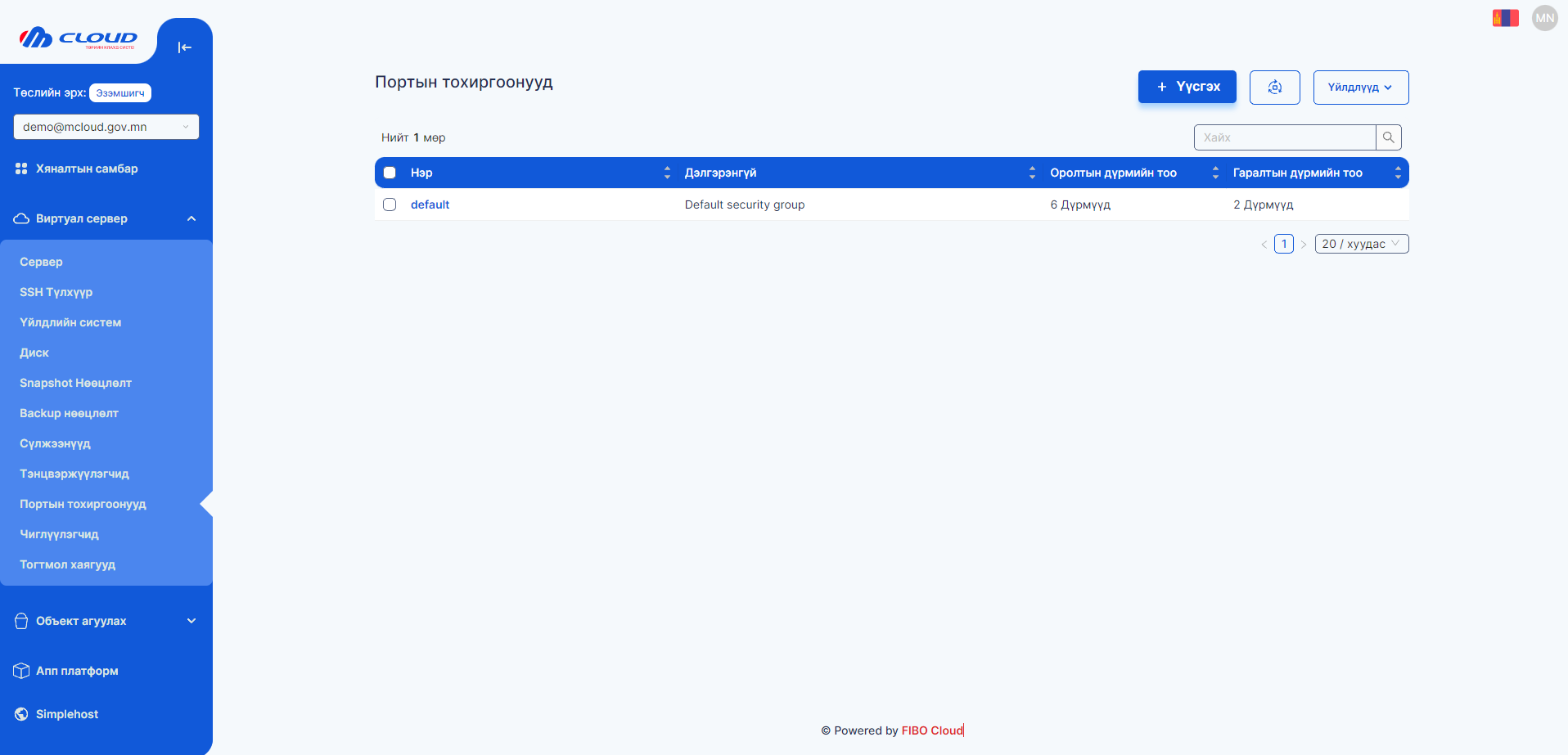Click the Хайх search input field
This screenshot has height=755, width=1568.
click(x=1284, y=137)
